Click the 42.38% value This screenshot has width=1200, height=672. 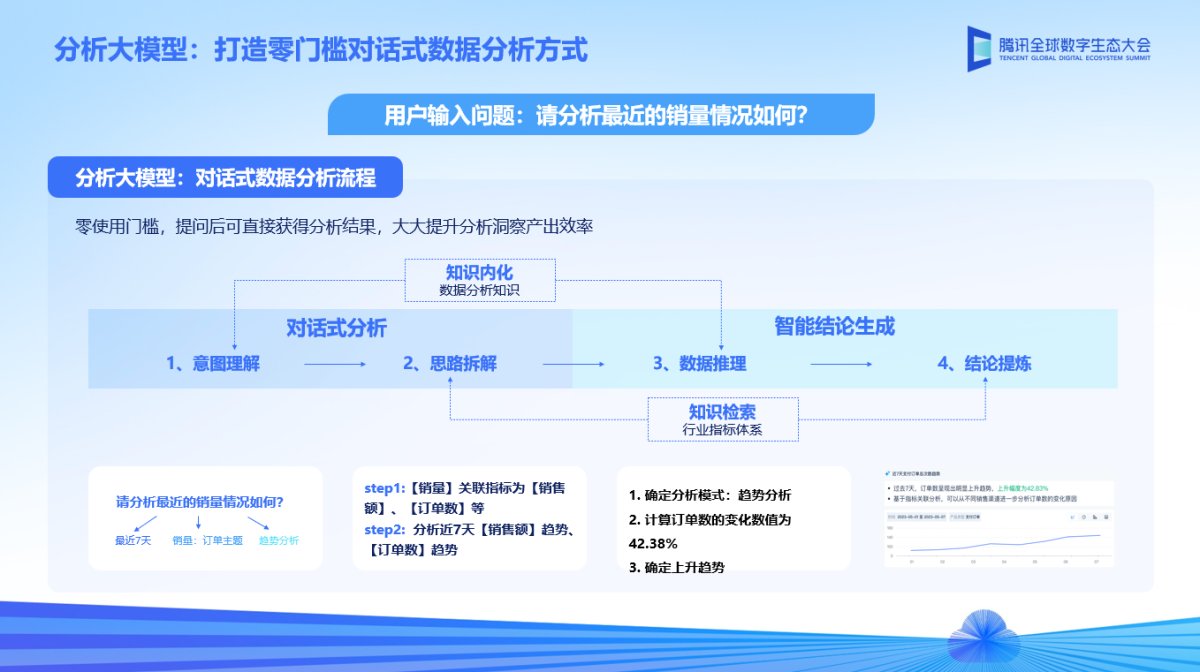[653, 543]
